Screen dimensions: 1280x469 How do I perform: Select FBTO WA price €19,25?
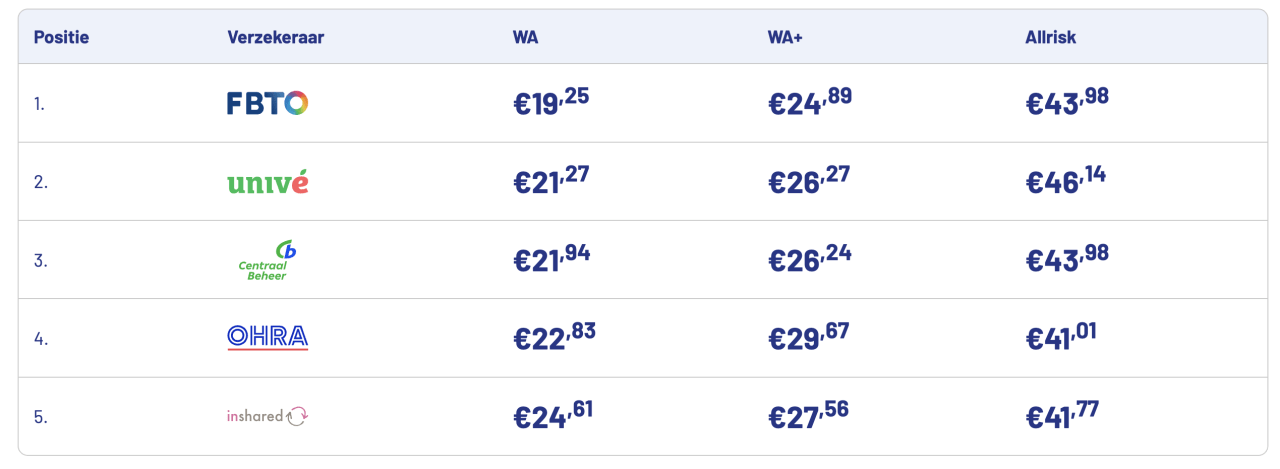click(551, 103)
